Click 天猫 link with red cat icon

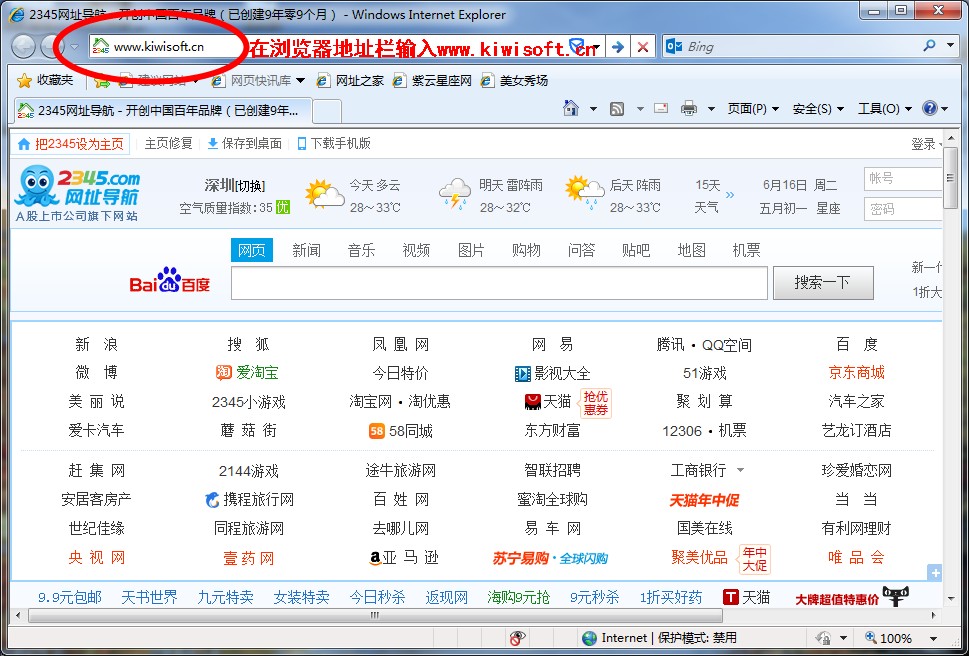(x=548, y=402)
